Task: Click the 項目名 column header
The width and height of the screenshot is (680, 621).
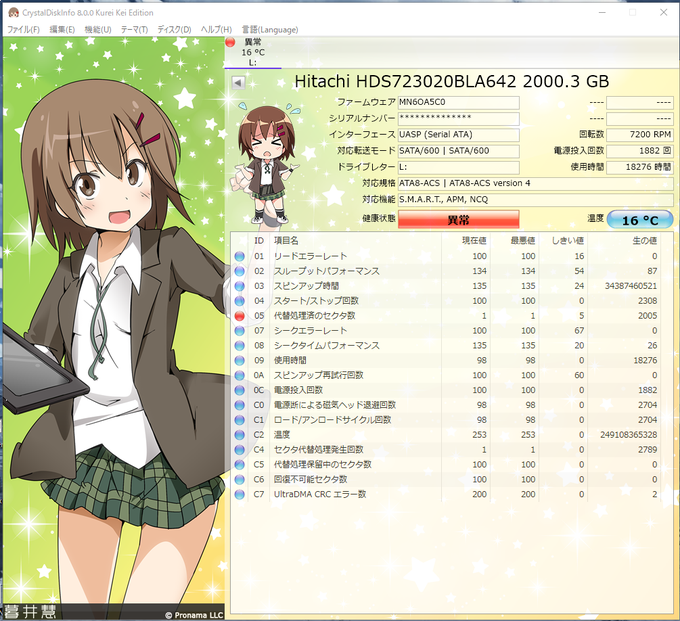Action: (286, 241)
